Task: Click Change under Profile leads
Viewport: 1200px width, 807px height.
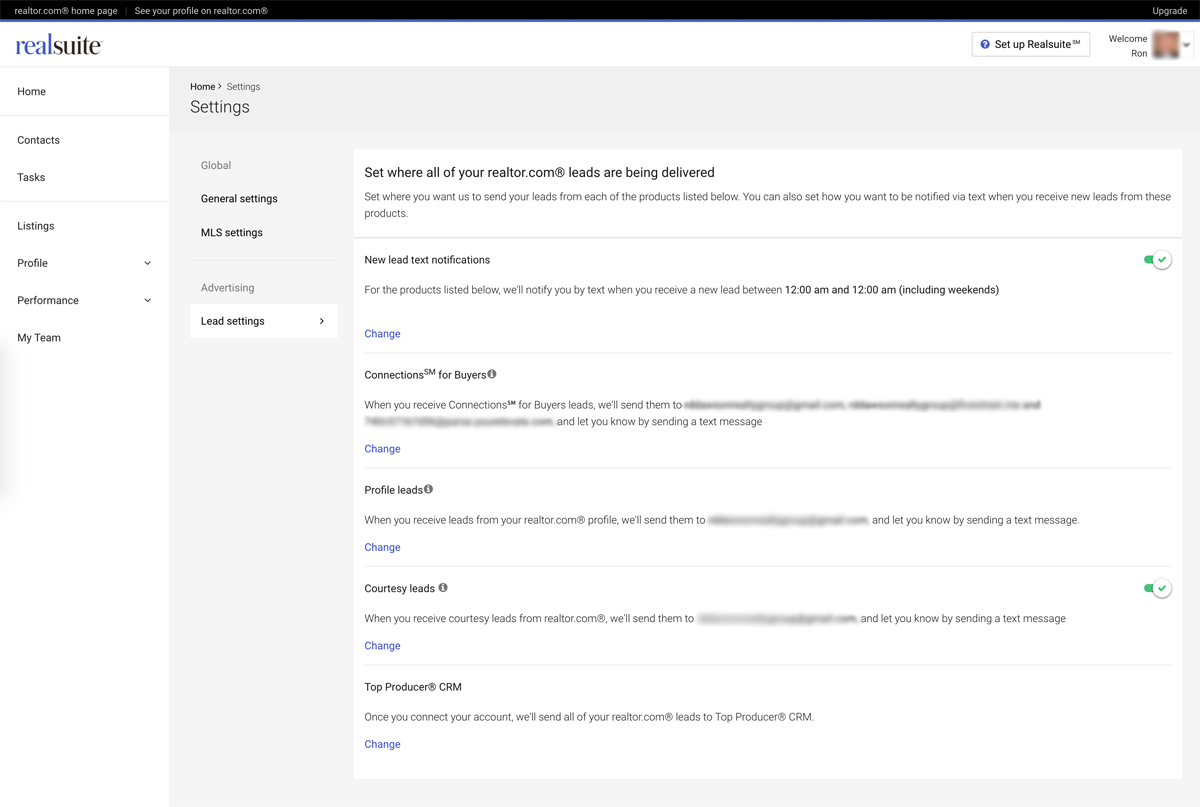Action: [x=382, y=547]
